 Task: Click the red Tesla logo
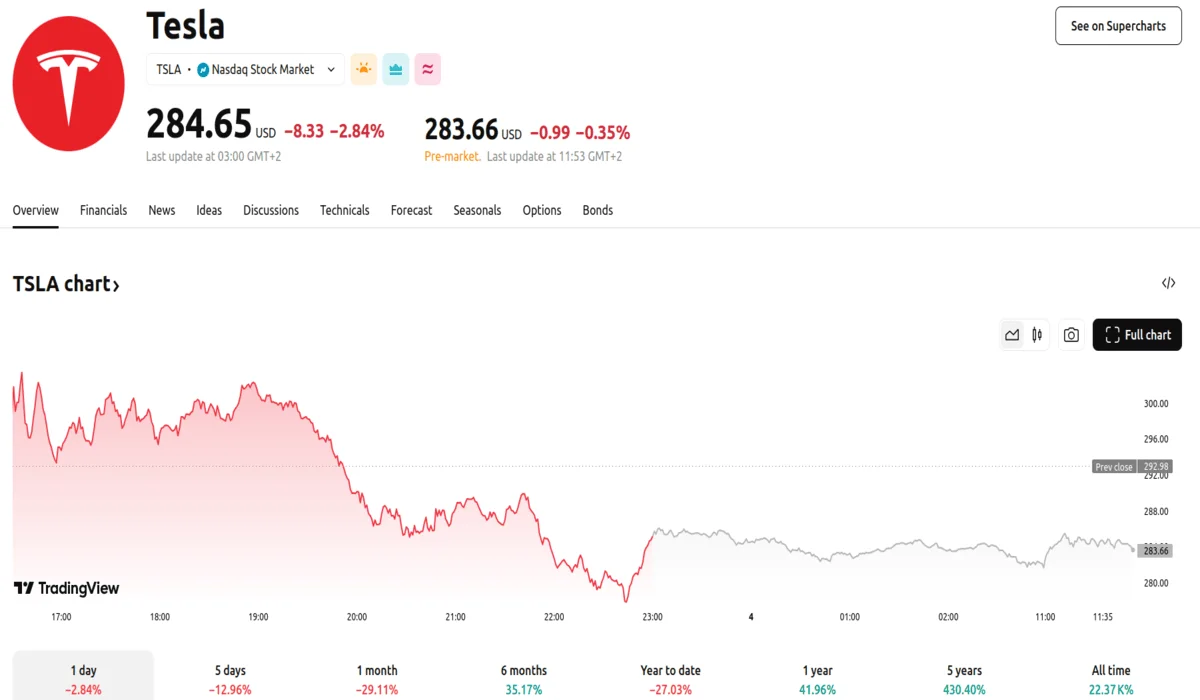pos(68,83)
